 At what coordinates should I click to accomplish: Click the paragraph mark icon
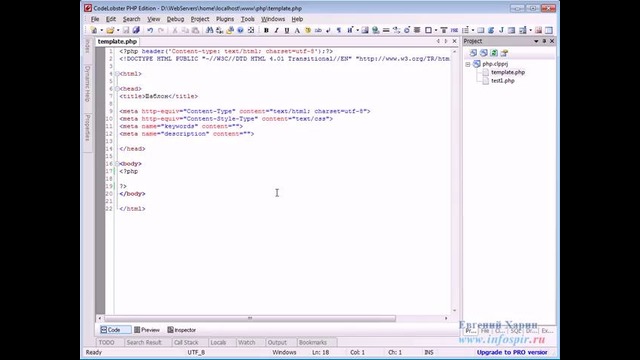click(339, 30)
